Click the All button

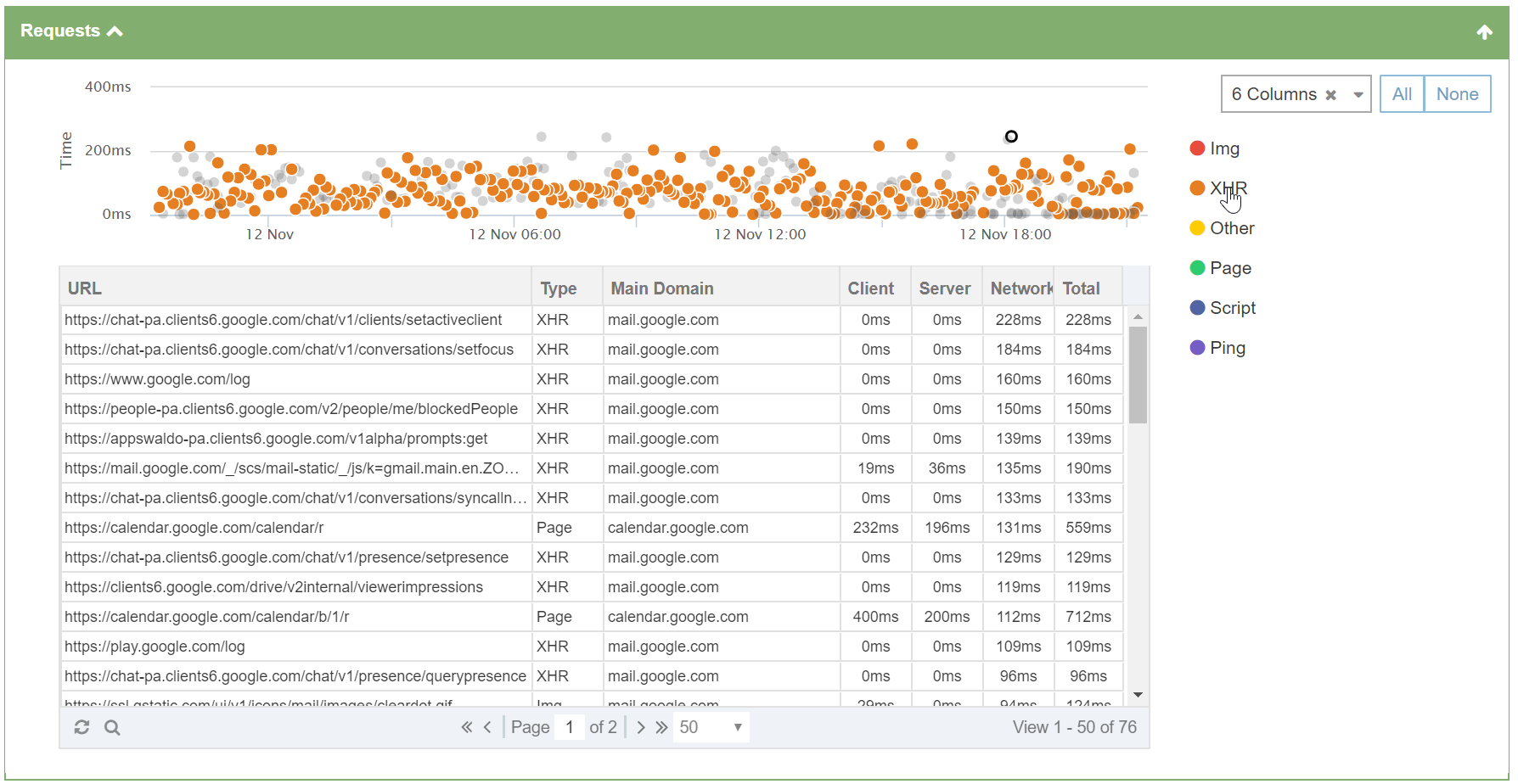coord(1402,94)
